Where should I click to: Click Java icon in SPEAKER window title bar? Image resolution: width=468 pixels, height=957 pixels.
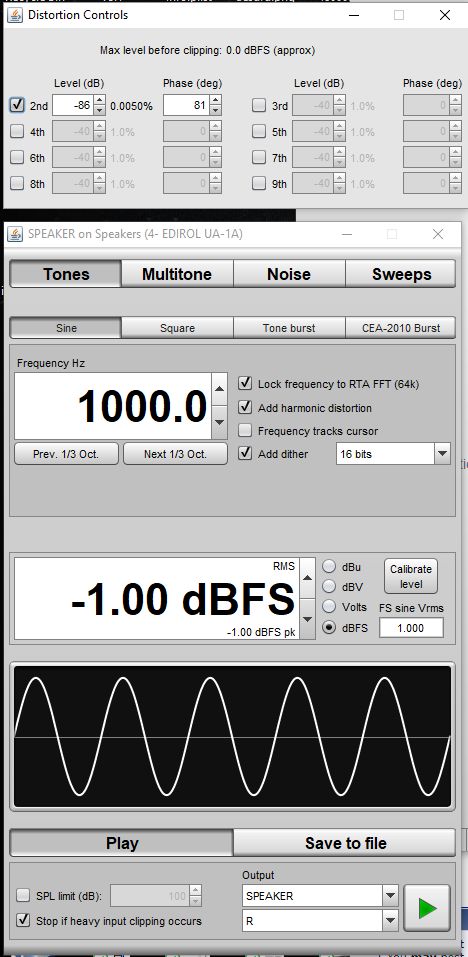click(x=16, y=234)
